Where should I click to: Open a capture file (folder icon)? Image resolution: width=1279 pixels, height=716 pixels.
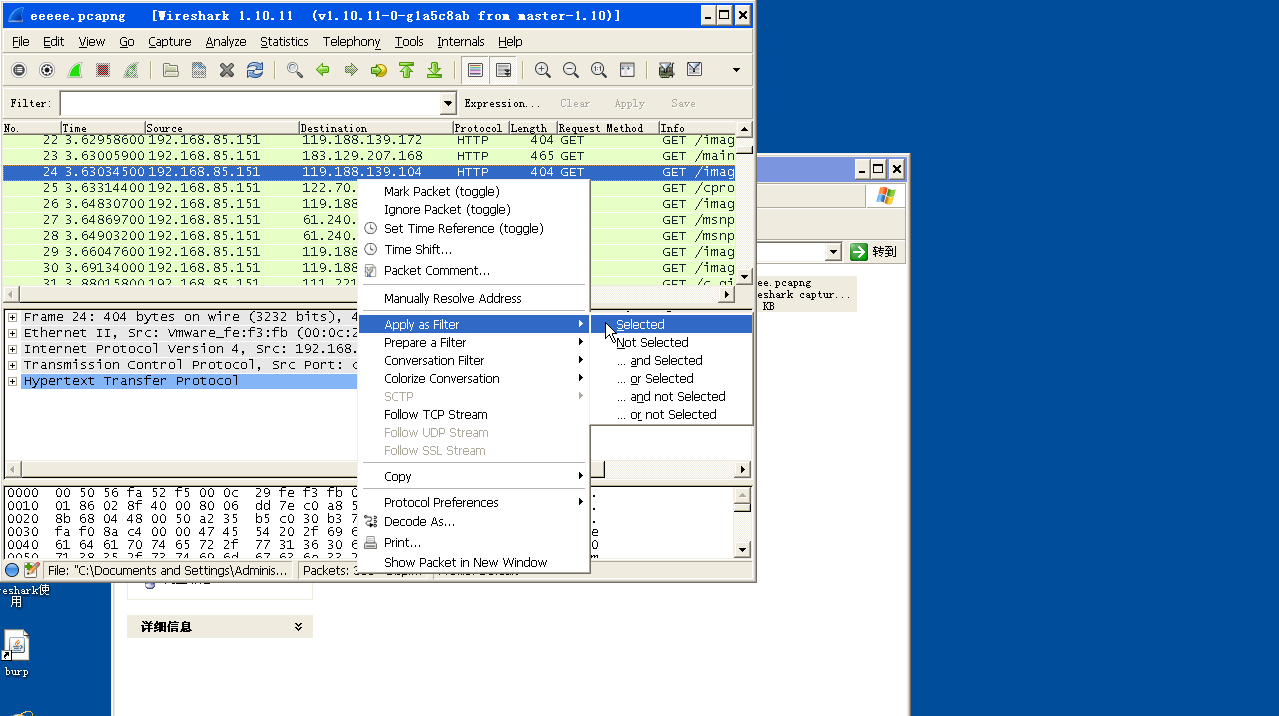(171, 70)
